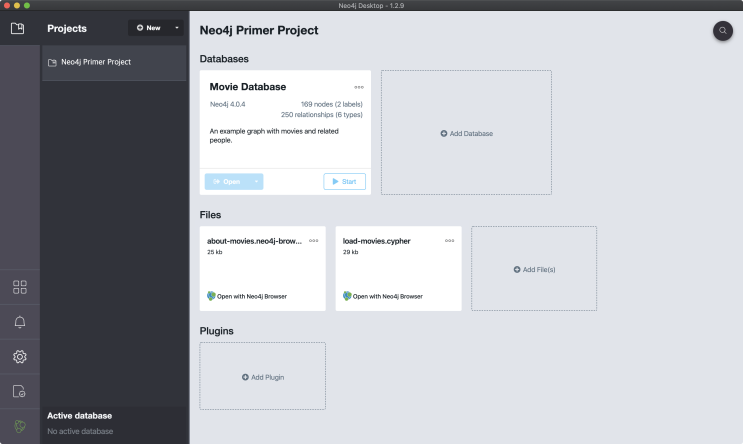743x444 pixels.
Task: Open the notifications bell icon
Action: (x=19, y=321)
